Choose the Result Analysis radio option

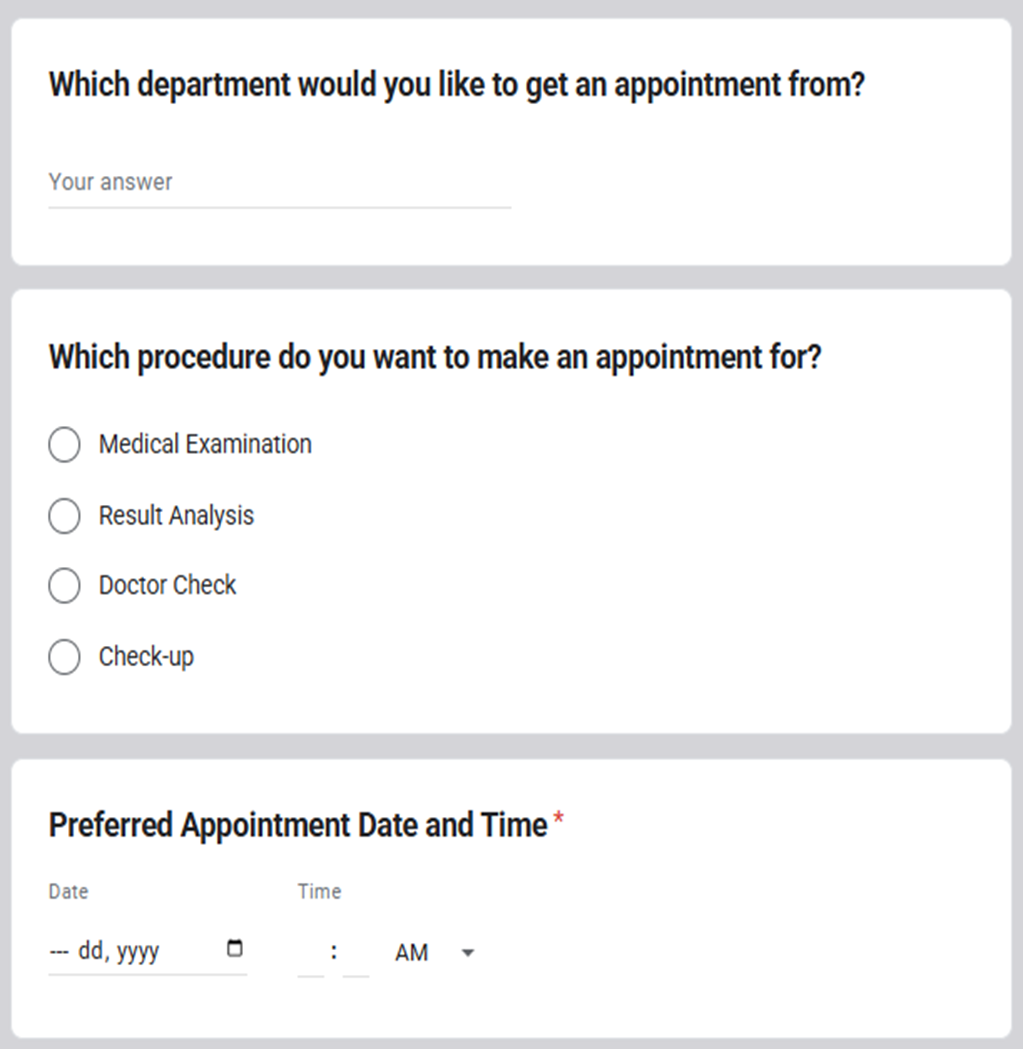(64, 516)
